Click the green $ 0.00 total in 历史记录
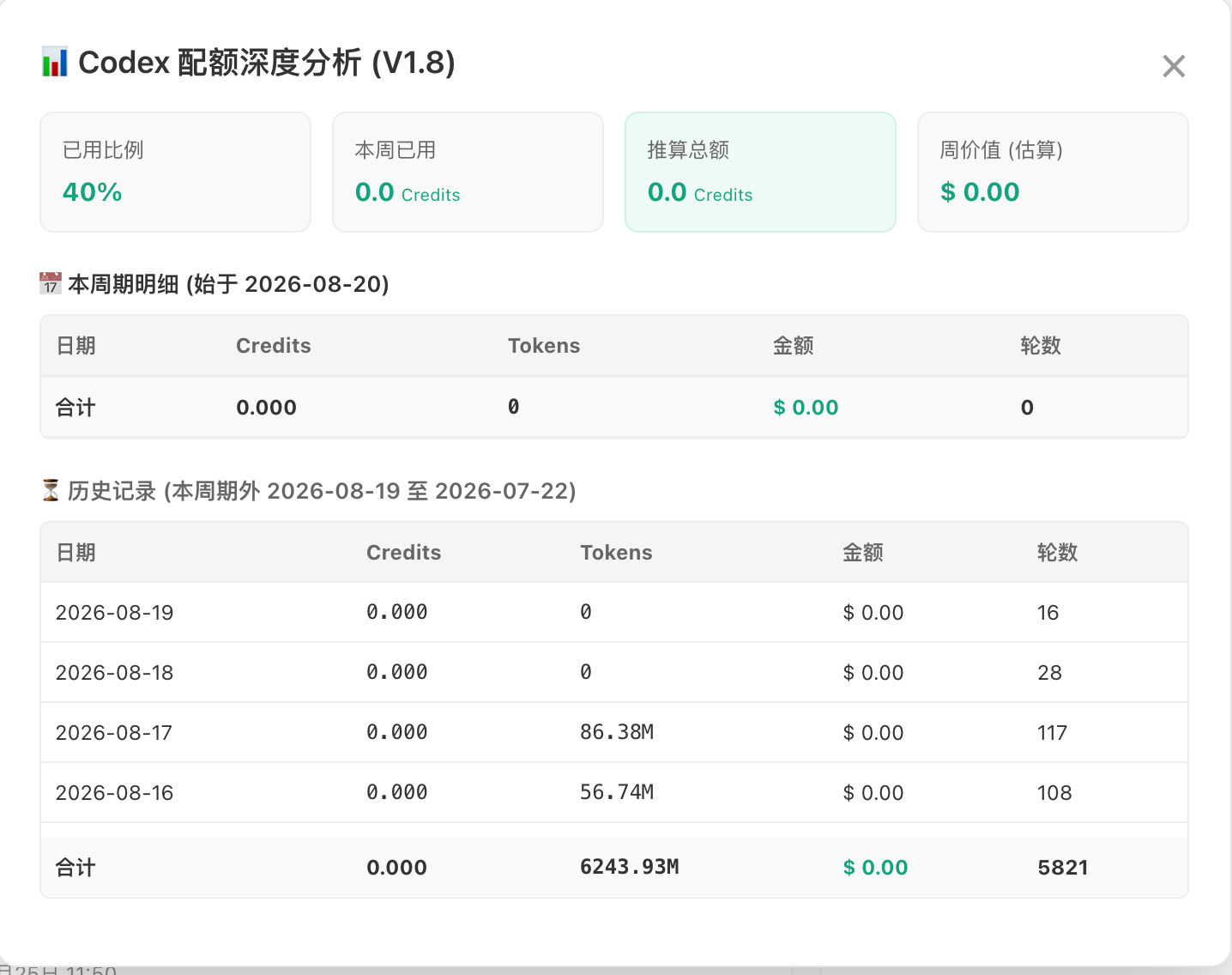 coord(875,868)
